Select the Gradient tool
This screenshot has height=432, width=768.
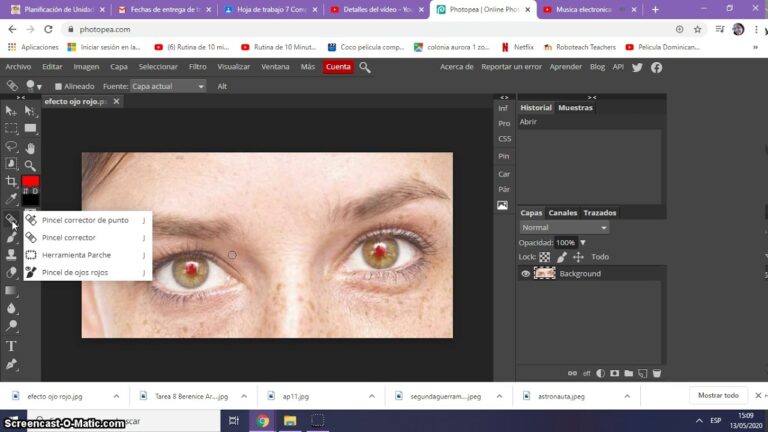pos(11,291)
